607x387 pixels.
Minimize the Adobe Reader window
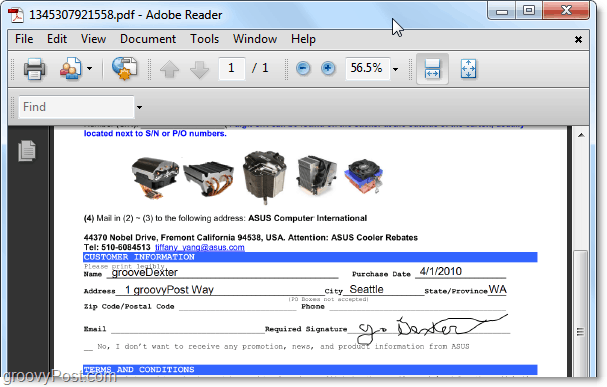[502, 11]
